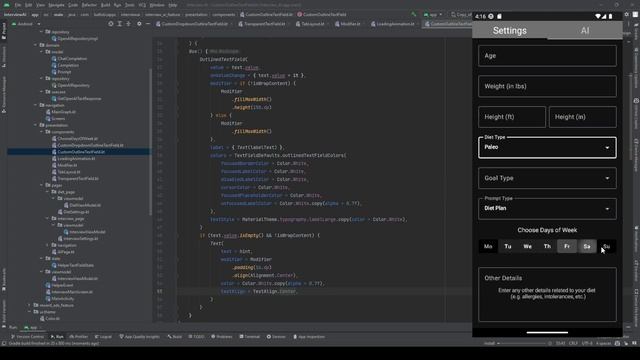Collapse the diet_page folder in project tree
Image resolution: width=640 pixels, height=360 pixels.
coord(48,192)
